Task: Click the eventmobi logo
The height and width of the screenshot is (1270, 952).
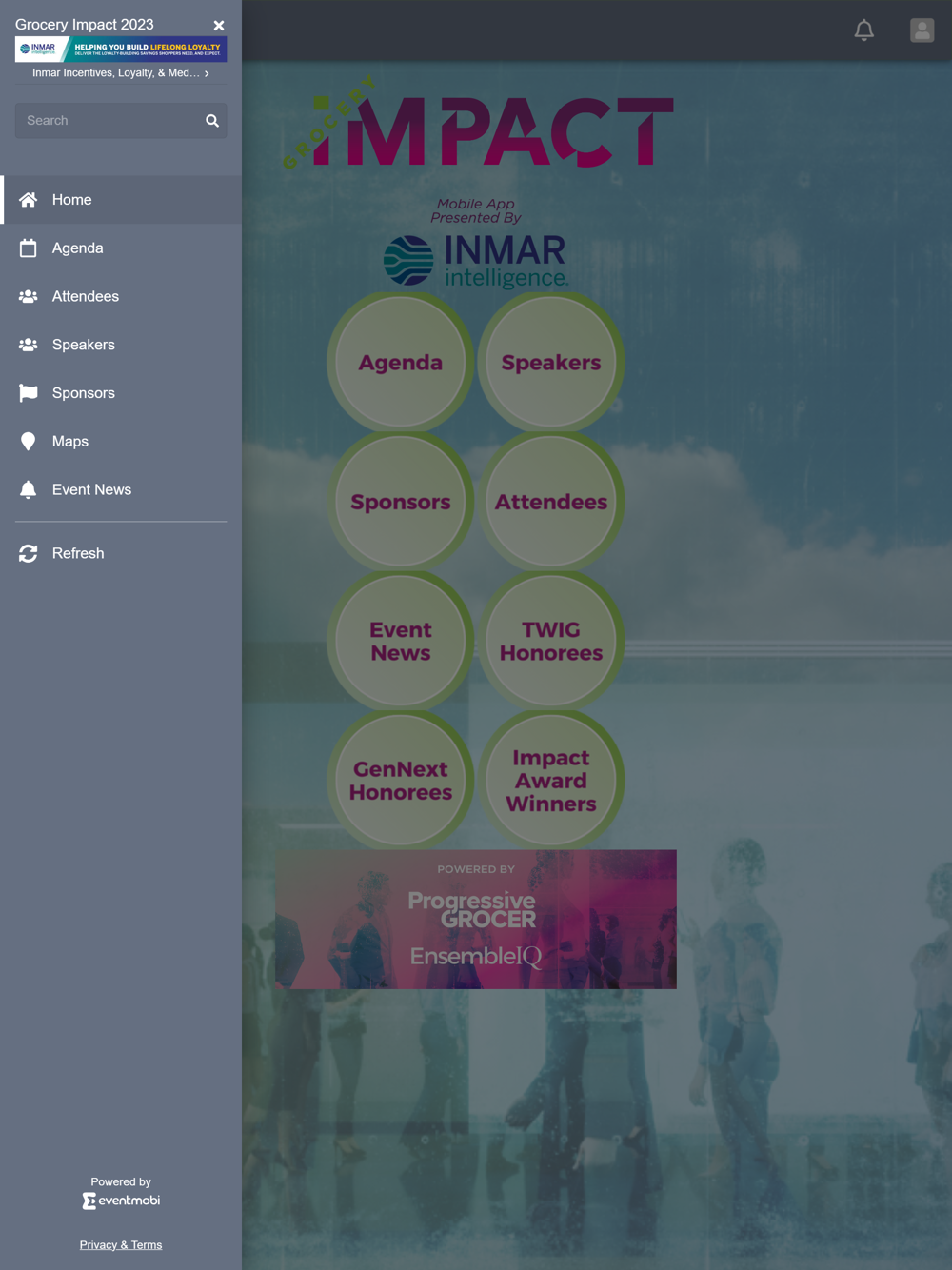Action: click(121, 1201)
